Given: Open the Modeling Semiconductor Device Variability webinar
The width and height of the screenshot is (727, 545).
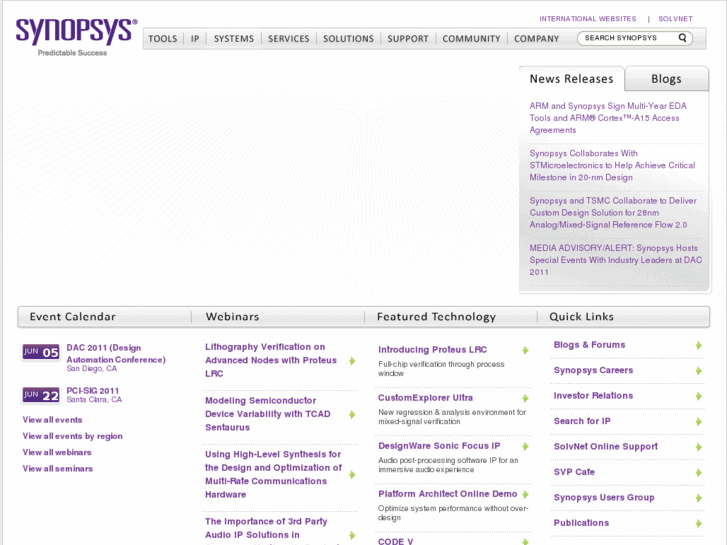Looking at the screenshot, I should [x=268, y=414].
